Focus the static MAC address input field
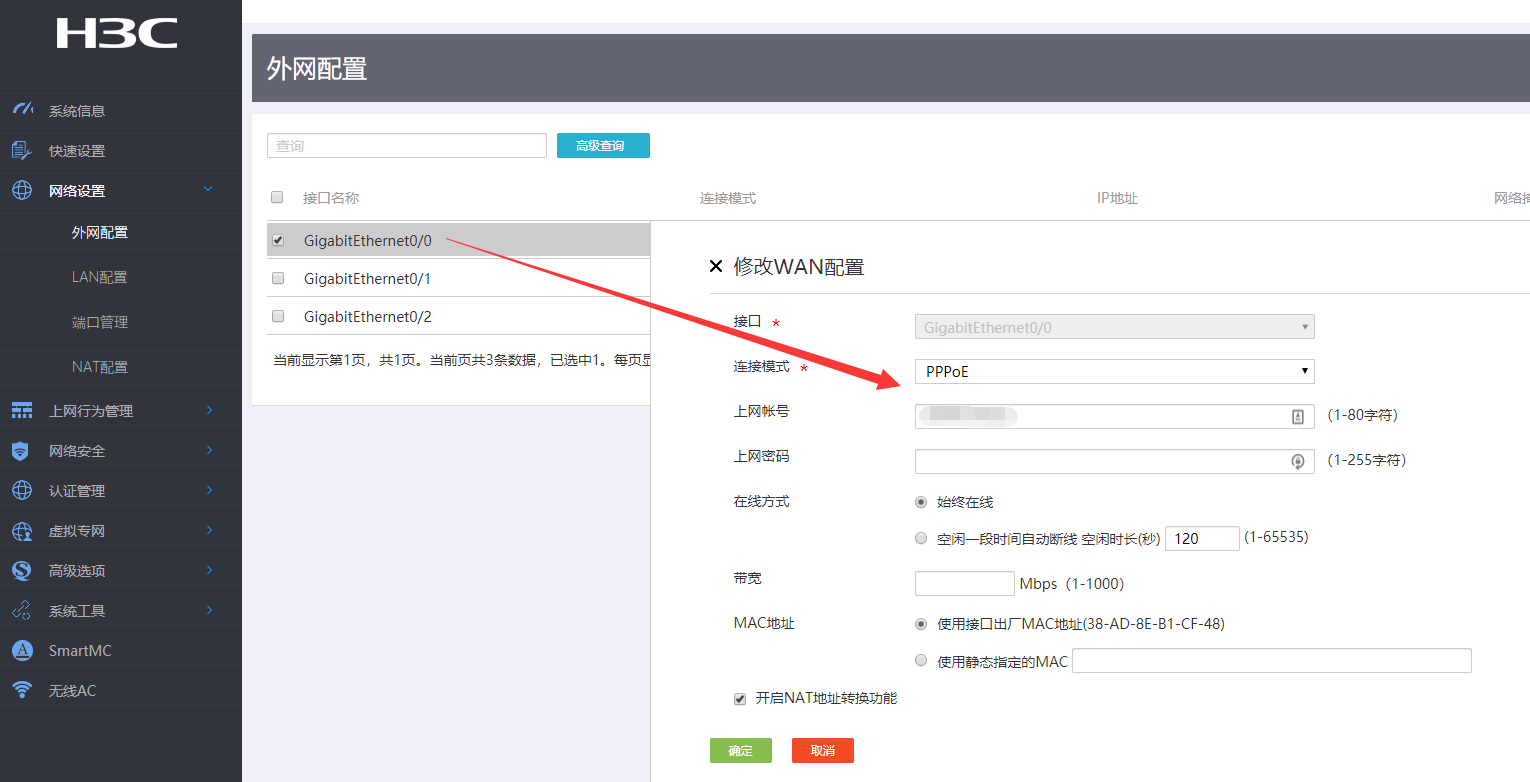 click(1272, 661)
